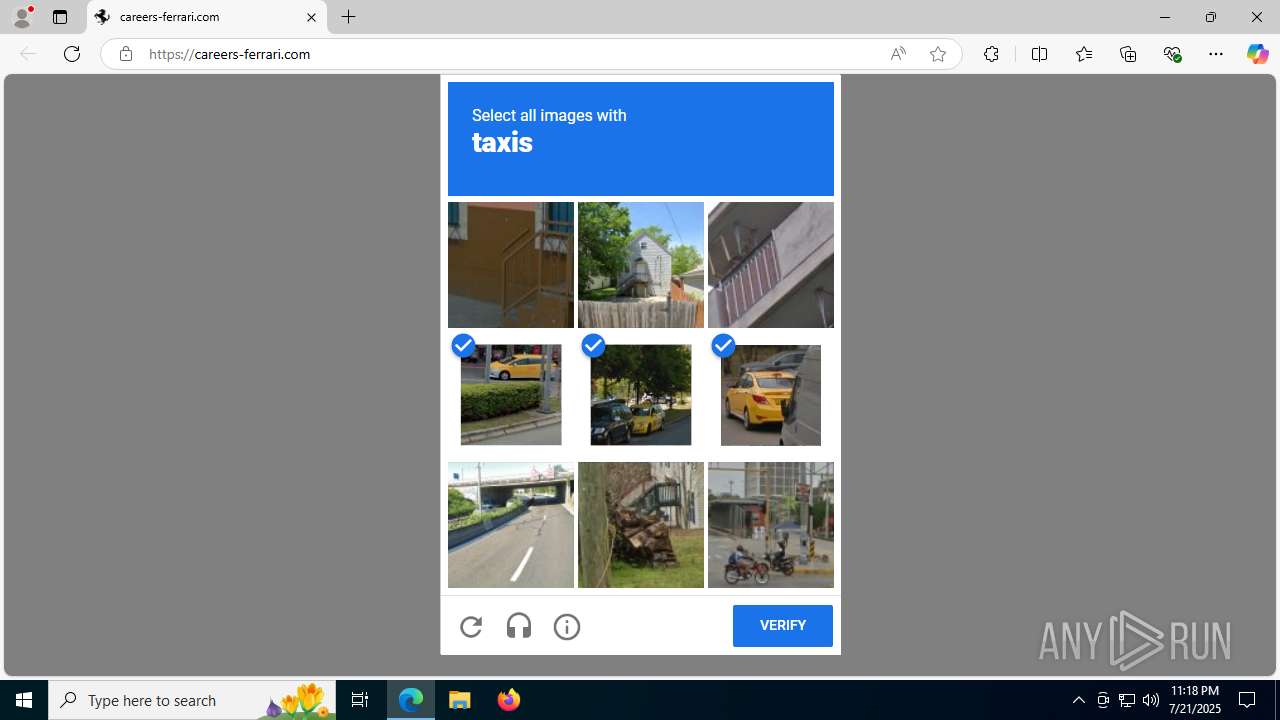This screenshot has width=1280, height=720.
Task: Go back to previous page
Action: pos(28,54)
